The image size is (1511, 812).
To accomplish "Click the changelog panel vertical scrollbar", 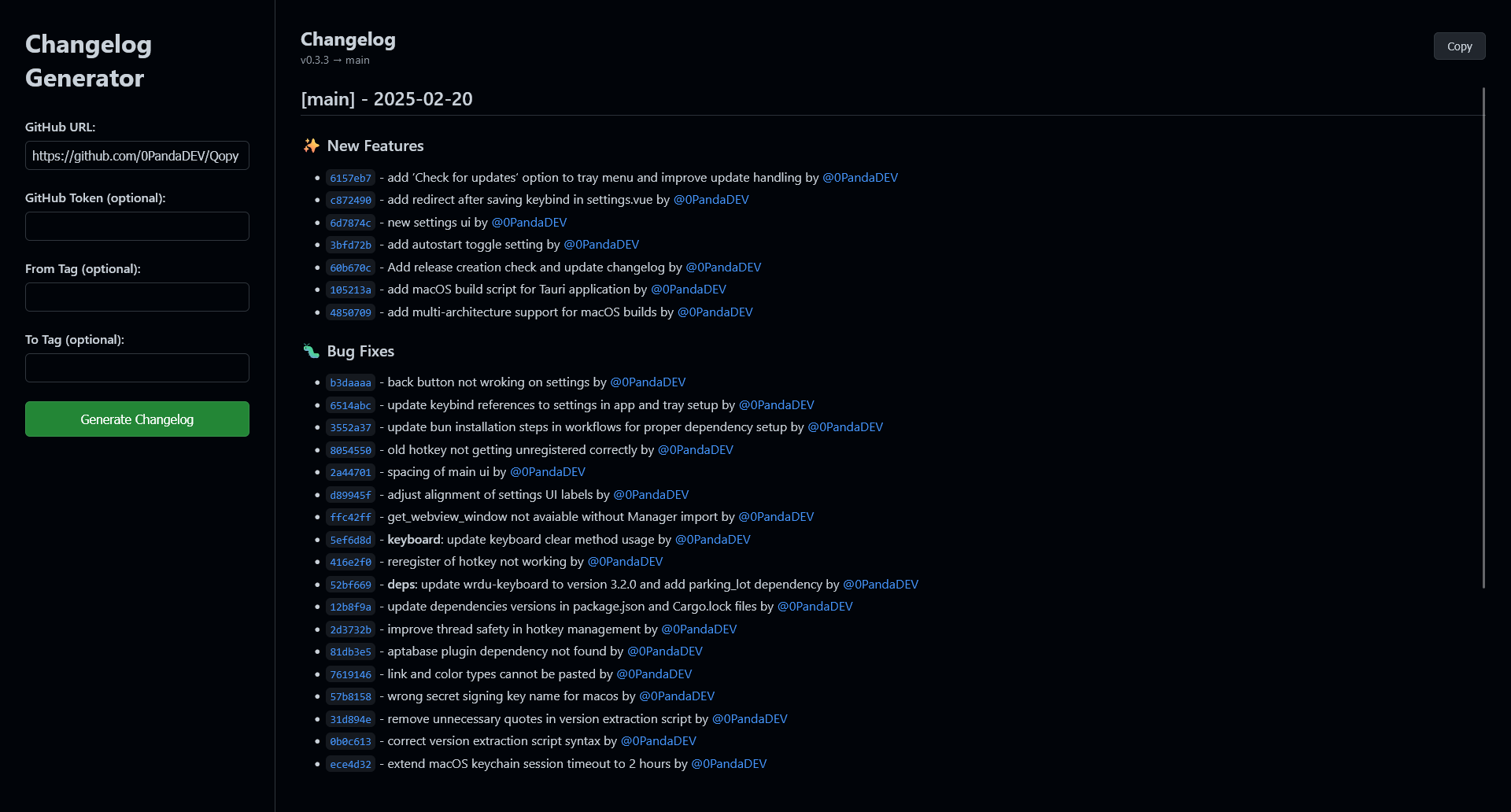I will (1483, 338).
